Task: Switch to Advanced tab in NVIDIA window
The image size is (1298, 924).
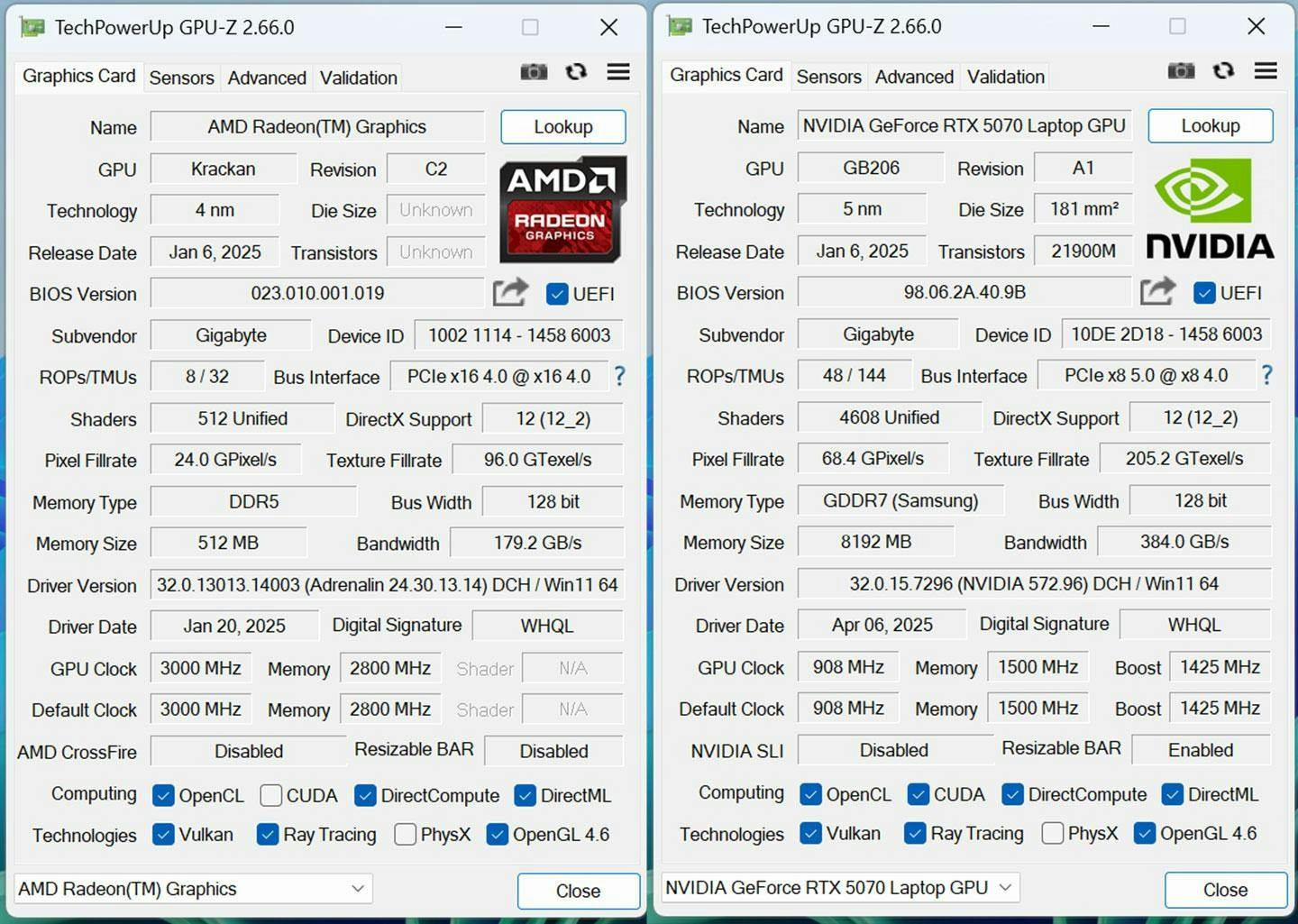Action: [x=914, y=77]
